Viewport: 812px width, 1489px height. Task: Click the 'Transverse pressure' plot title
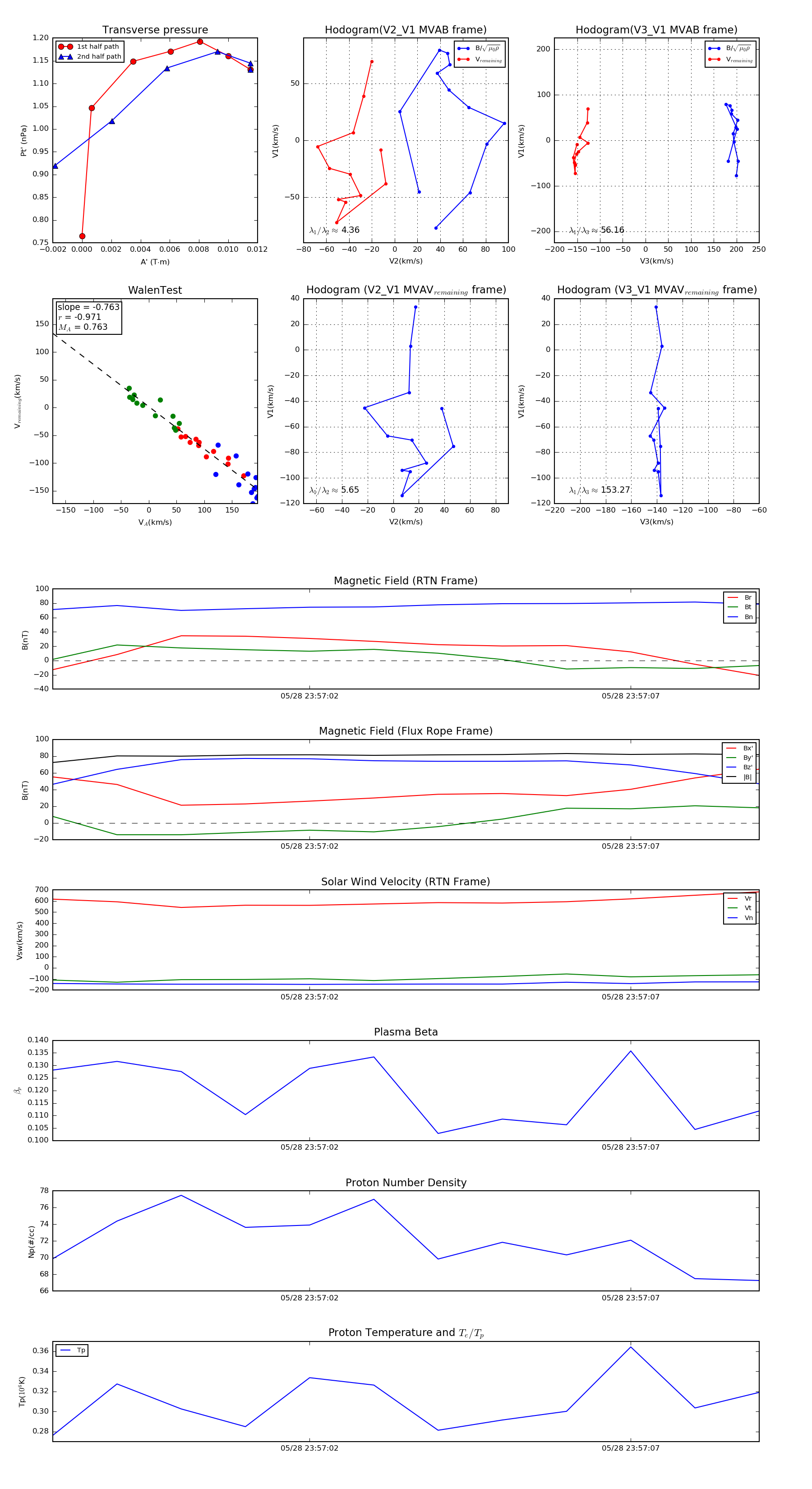click(155, 30)
